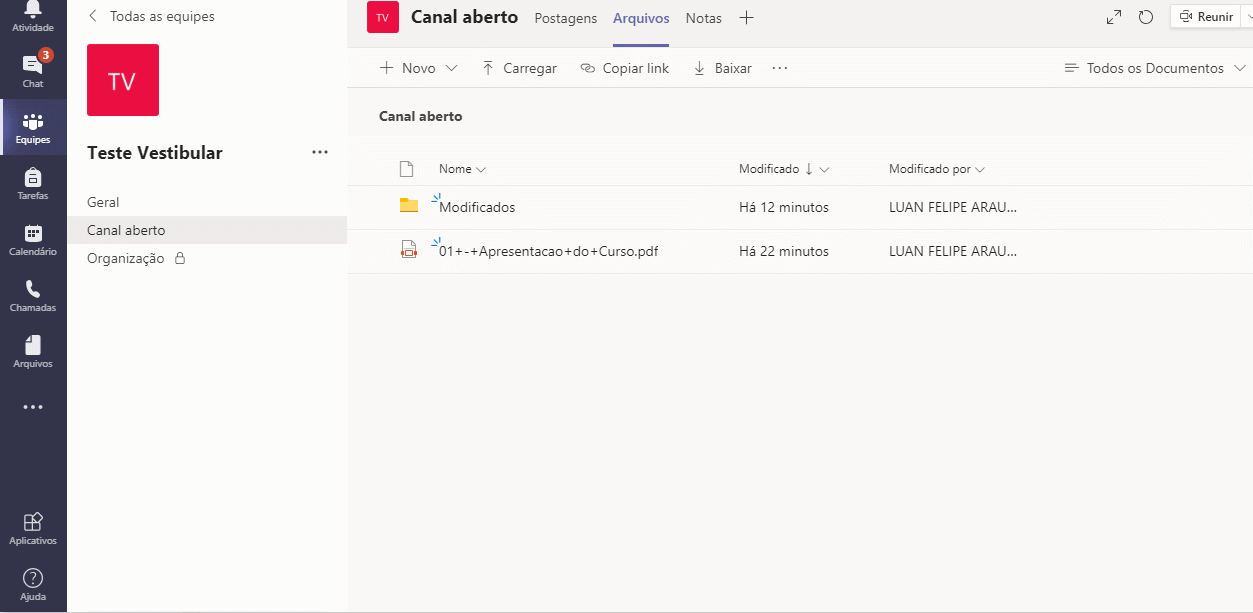Go back to Todas as equipes
This screenshot has height=613, width=1253.
(151, 16)
